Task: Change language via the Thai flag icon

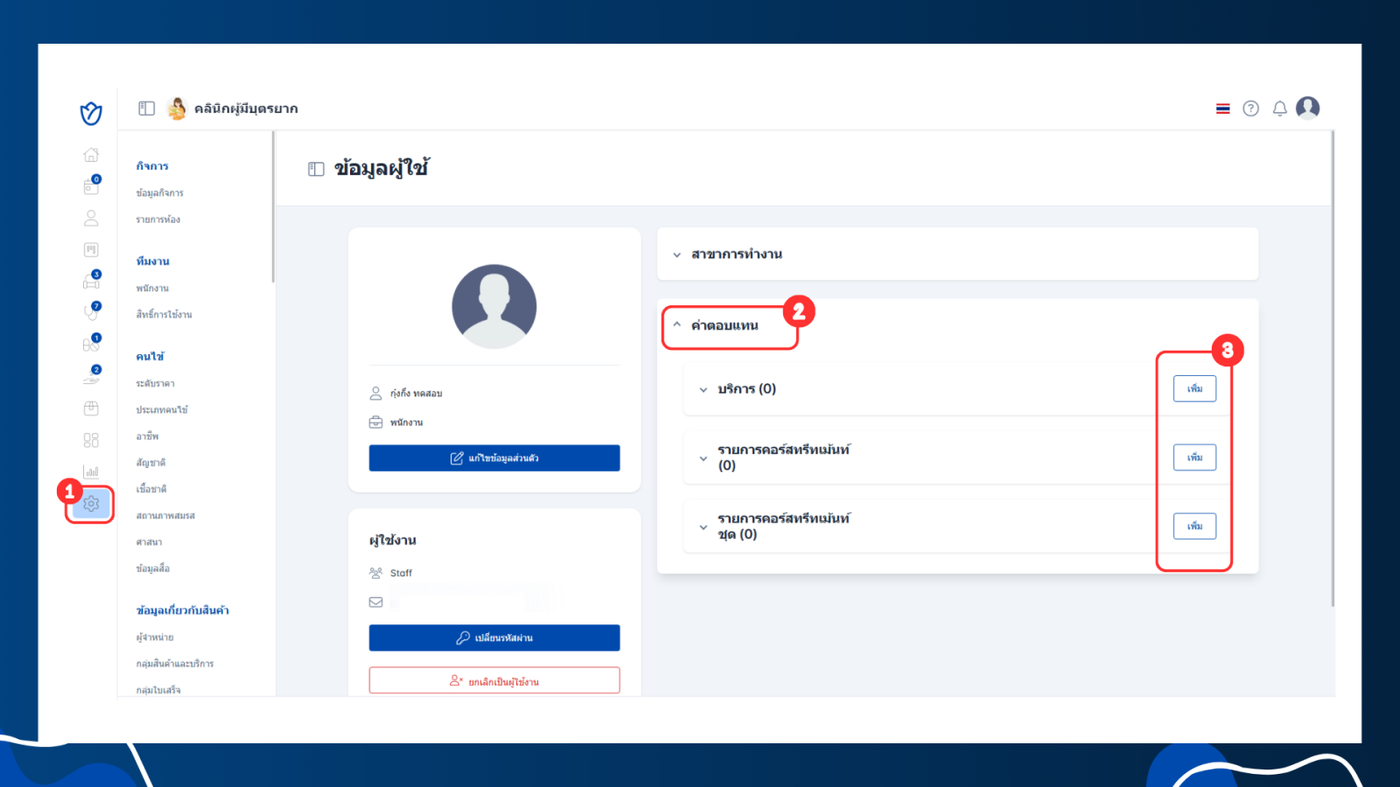Action: (x=1223, y=108)
